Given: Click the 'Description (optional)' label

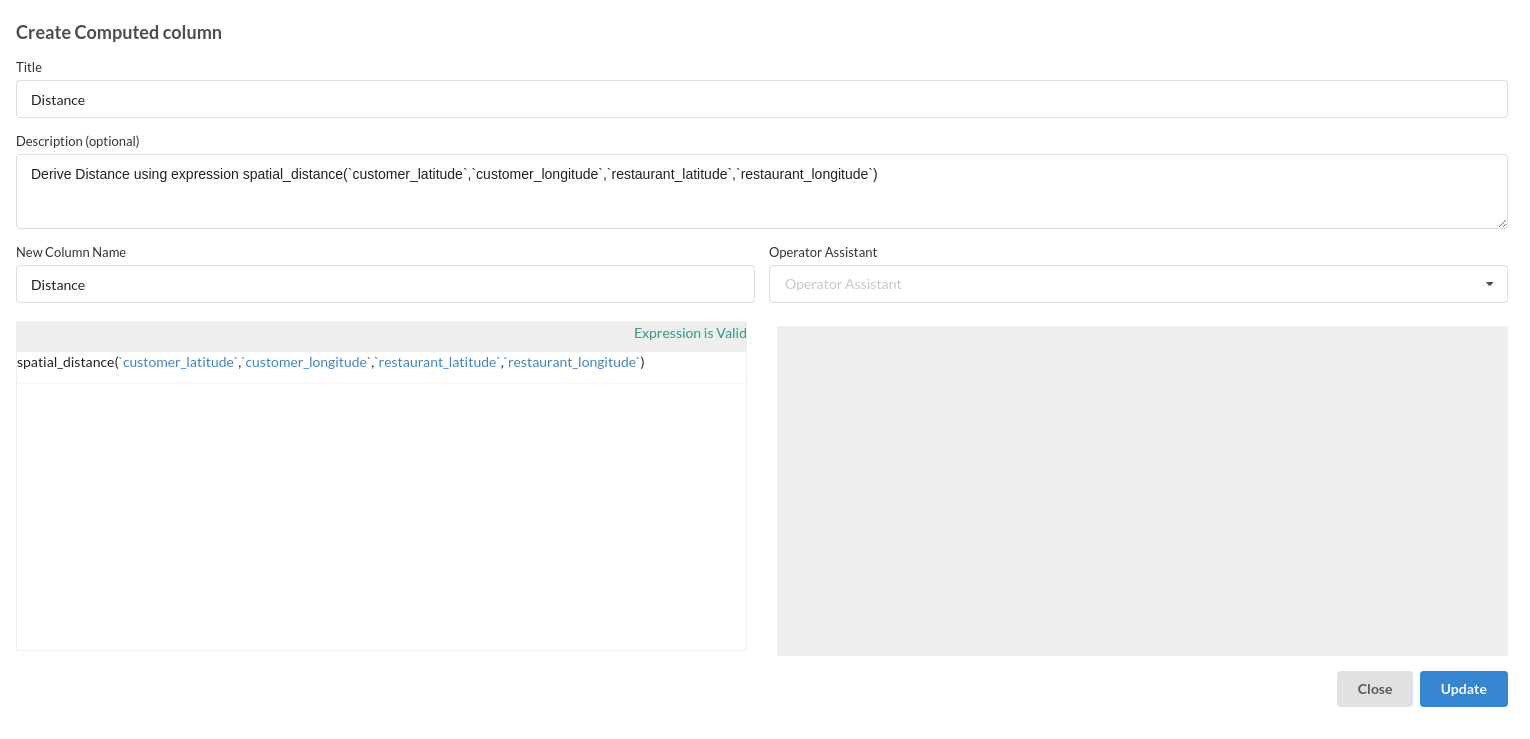Looking at the screenshot, I should pyautogui.click(x=78, y=141).
